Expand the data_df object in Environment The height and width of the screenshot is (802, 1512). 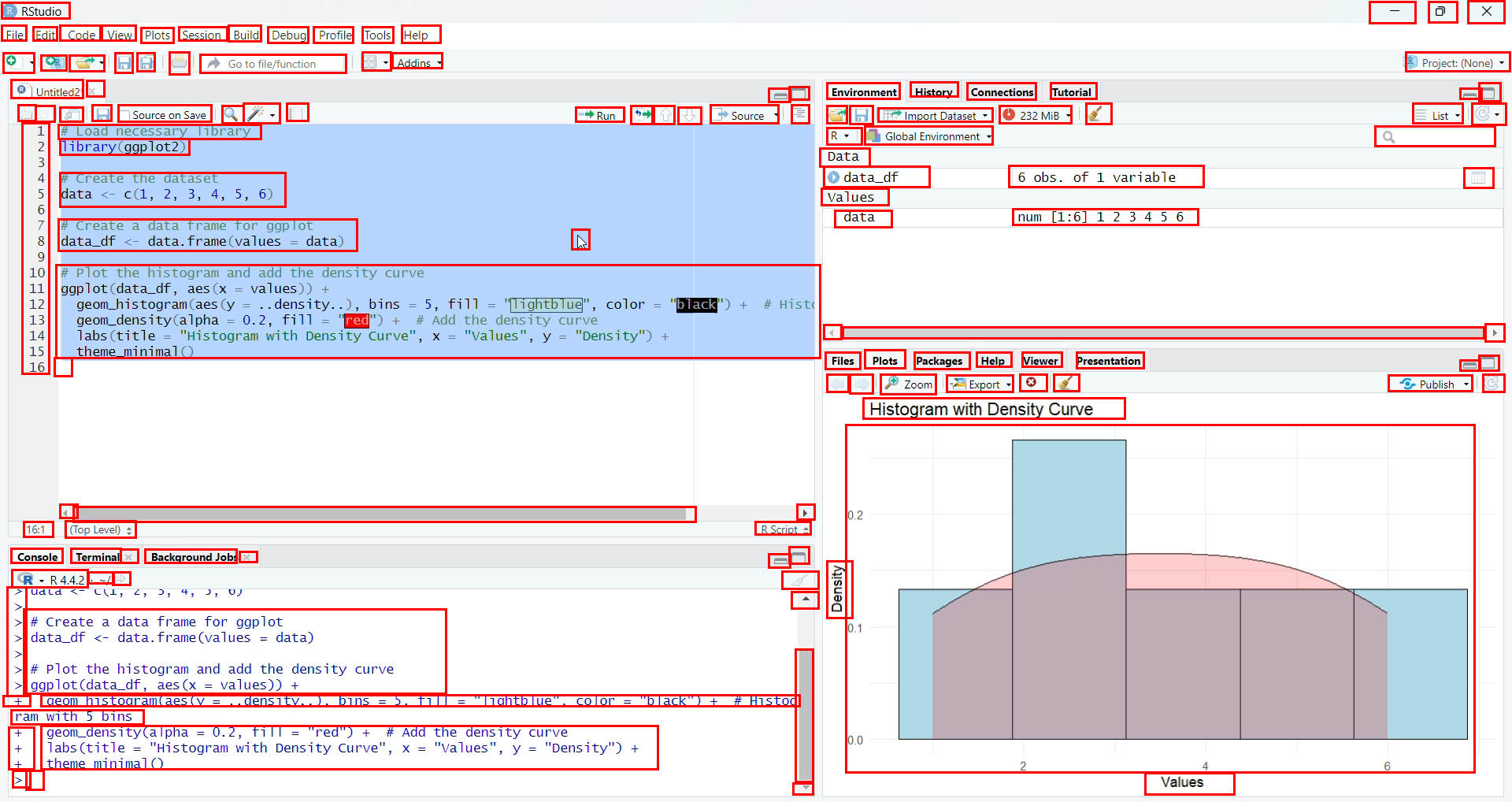tap(835, 177)
